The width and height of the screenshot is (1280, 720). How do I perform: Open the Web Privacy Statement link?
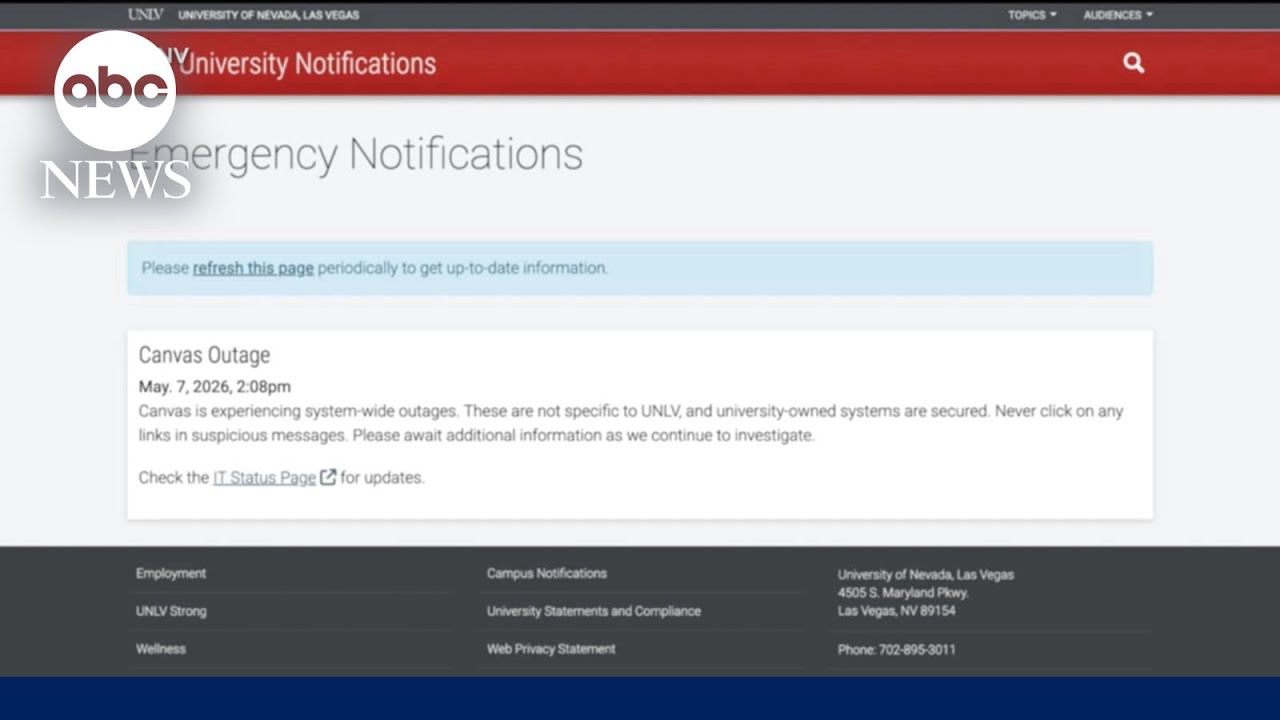[x=551, y=649]
